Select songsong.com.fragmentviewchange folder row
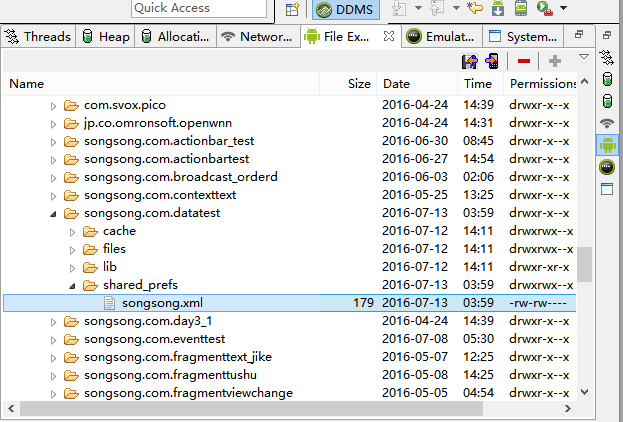The width and height of the screenshot is (623, 422). point(289,393)
